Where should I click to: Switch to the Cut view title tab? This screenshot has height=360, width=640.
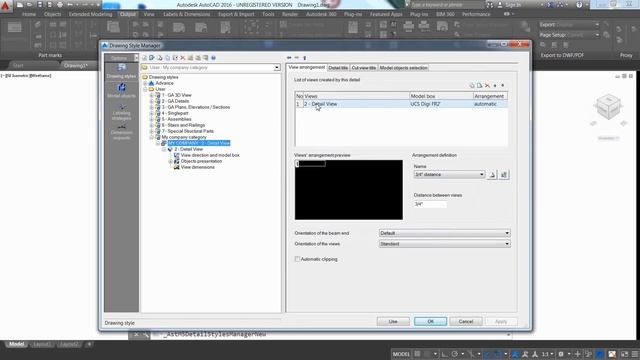363,68
